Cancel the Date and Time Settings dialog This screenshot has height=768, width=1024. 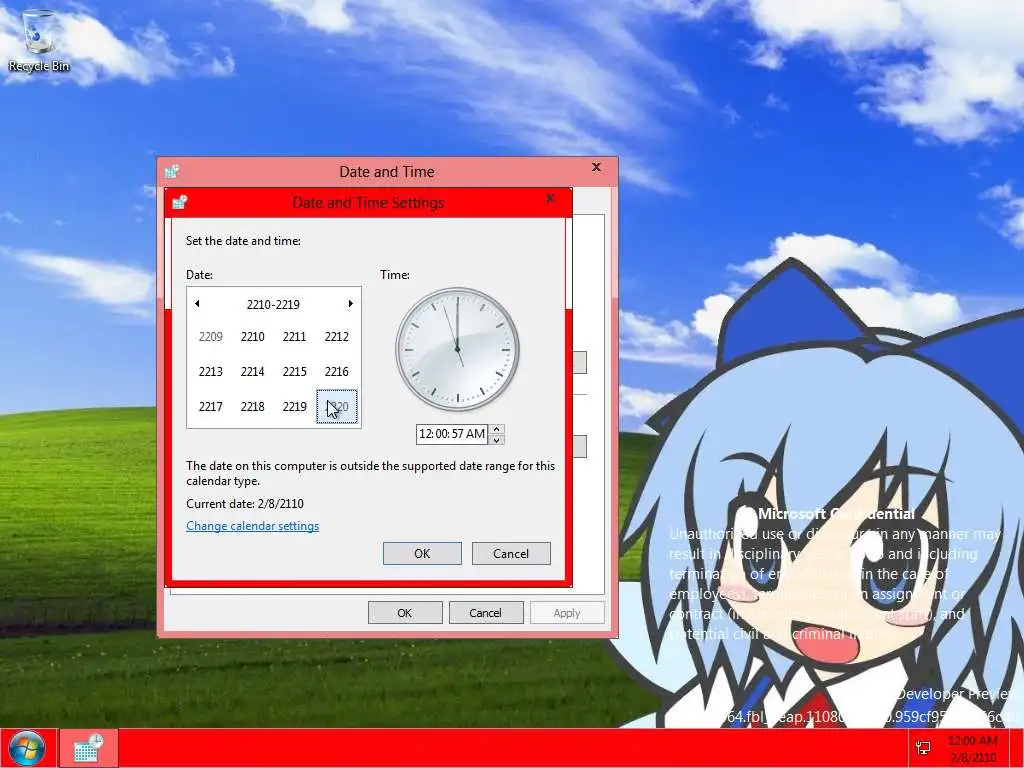511,553
